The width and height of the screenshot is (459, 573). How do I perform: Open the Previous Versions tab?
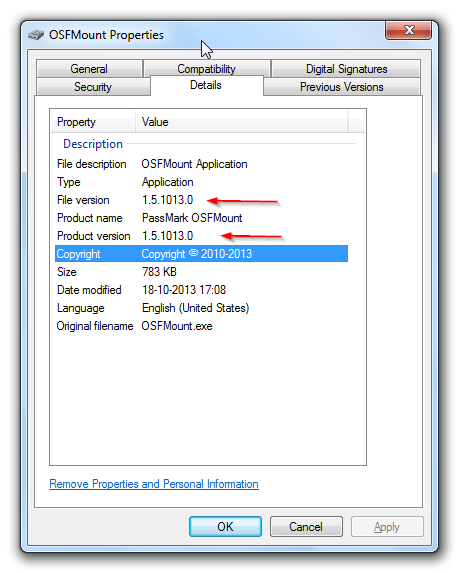tap(341, 87)
